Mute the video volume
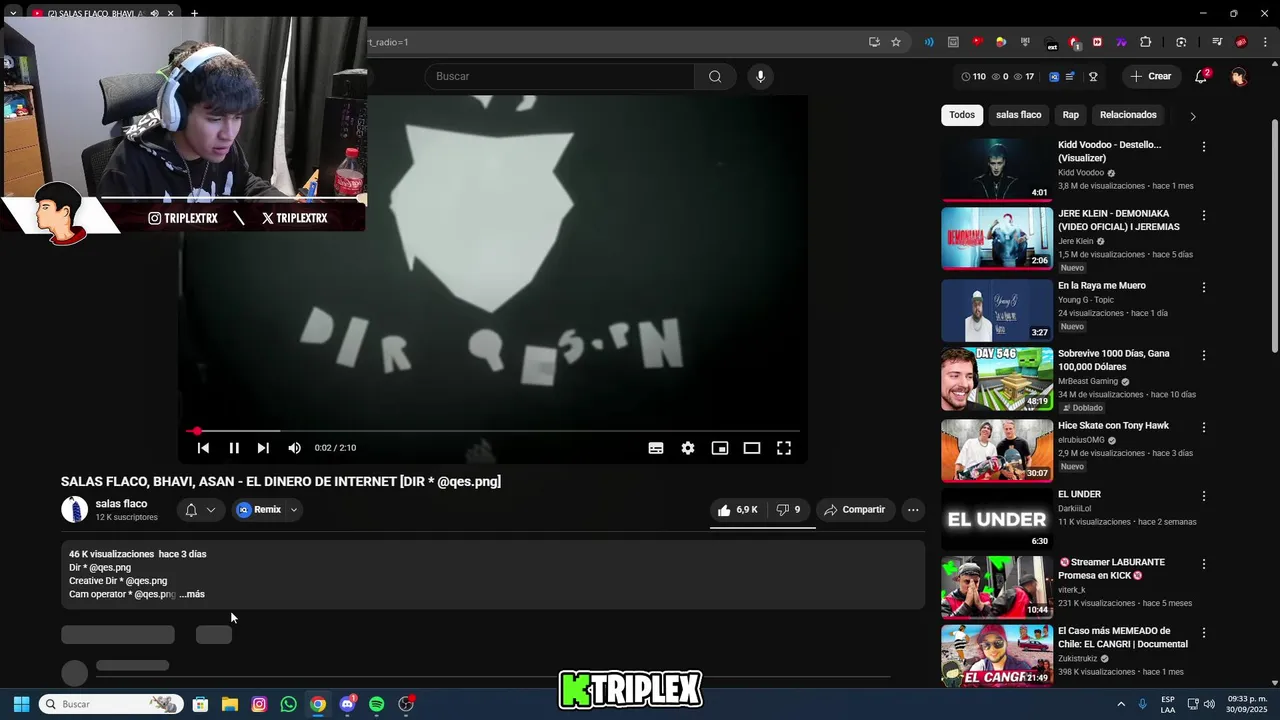Image resolution: width=1280 pixels, height=720 pixels. [x=294, y=448]
